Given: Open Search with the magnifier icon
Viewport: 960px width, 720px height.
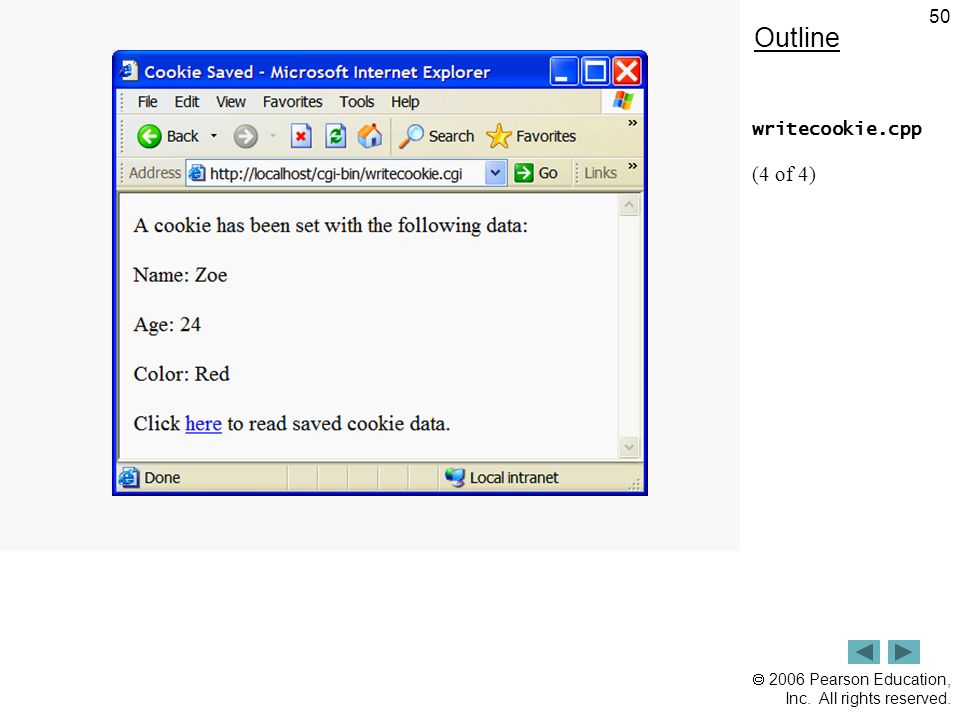Looking at the screenshot, I should click(411, 136).
